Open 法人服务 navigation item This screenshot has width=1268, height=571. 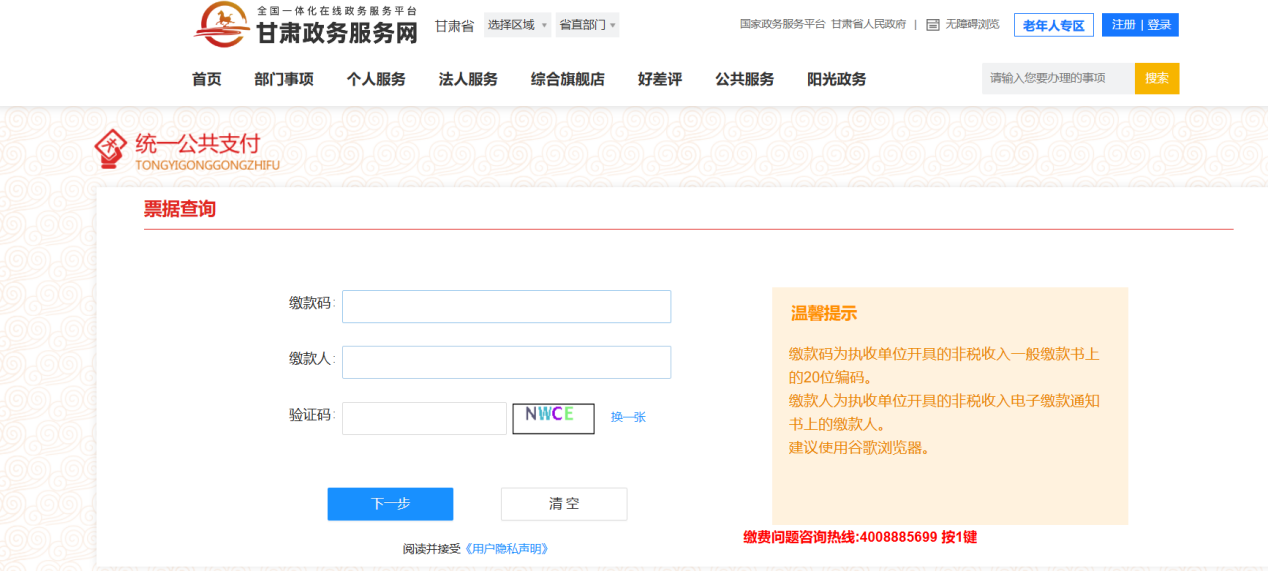tap(468, 79)
